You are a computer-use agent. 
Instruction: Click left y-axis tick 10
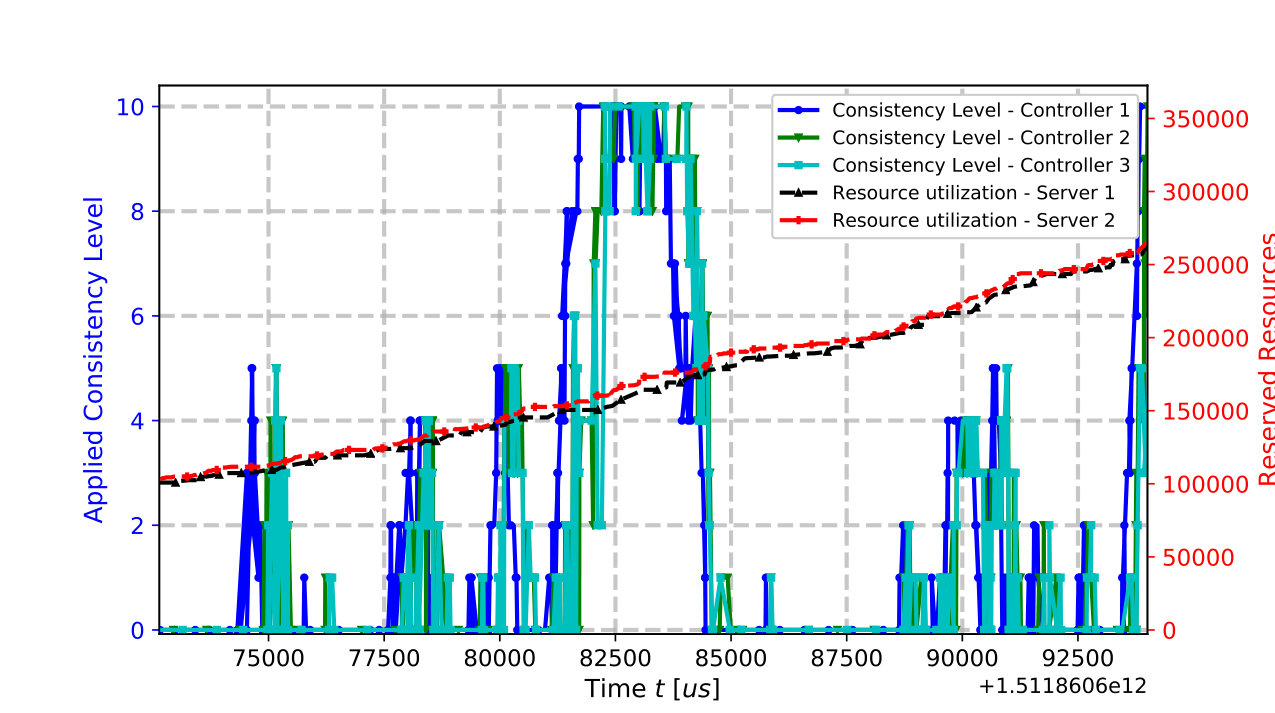tap(132, 107)
